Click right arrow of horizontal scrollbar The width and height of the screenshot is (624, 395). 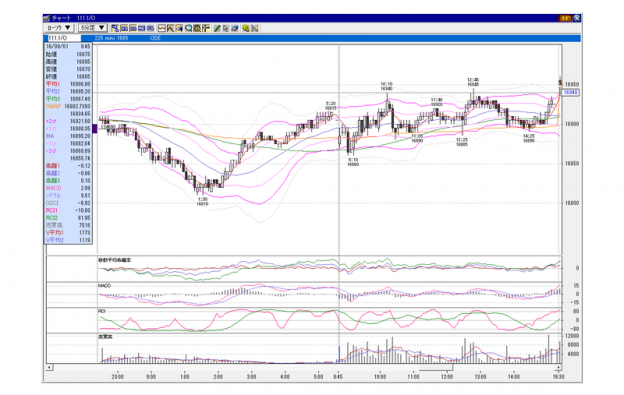[x=559, y=368]
